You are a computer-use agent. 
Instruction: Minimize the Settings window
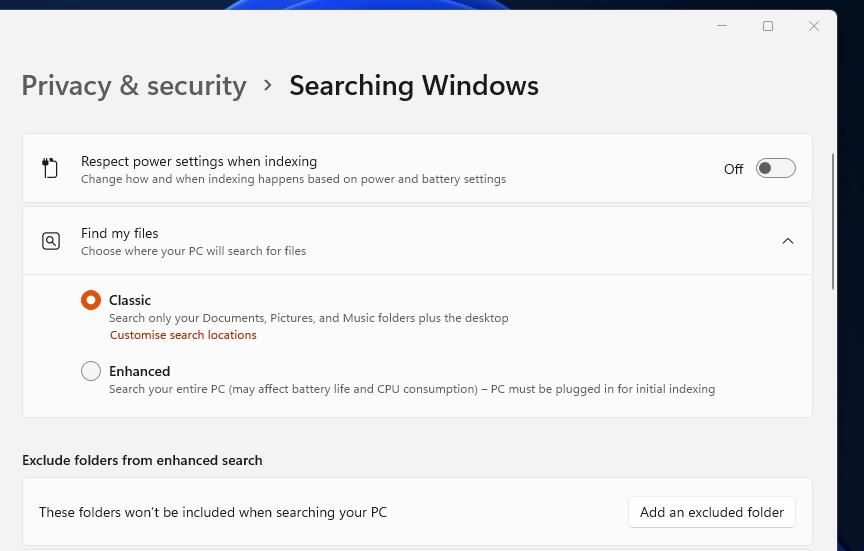click(x=722, y=26)
